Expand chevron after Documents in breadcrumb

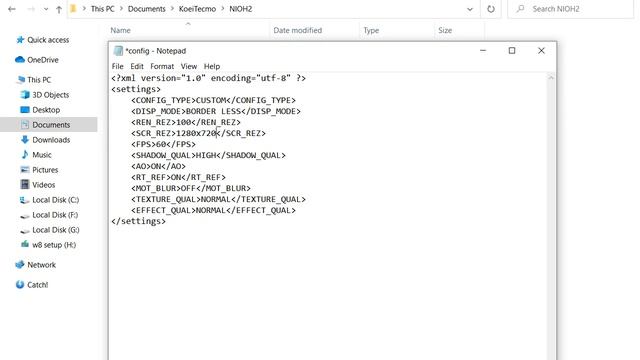[x=172, y=9]
